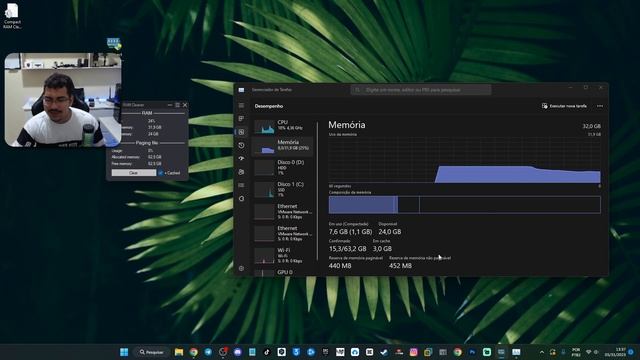Open Chrome icon beside Photoshop in taskbar
The height and width of the screenshot is (360, 640).
(458, 352)
